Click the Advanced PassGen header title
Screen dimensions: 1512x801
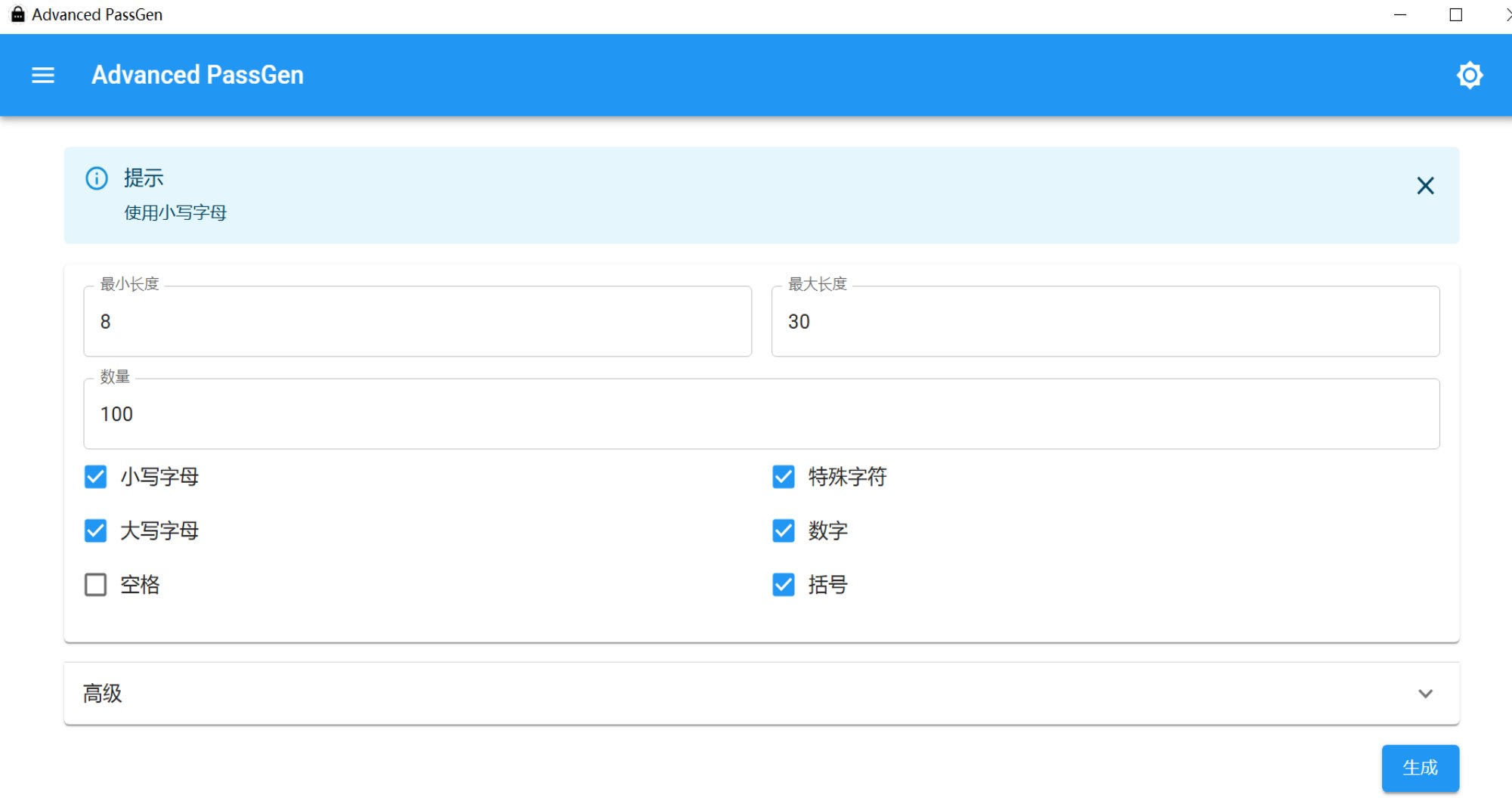pyautogui.click(x=198, y=75)
